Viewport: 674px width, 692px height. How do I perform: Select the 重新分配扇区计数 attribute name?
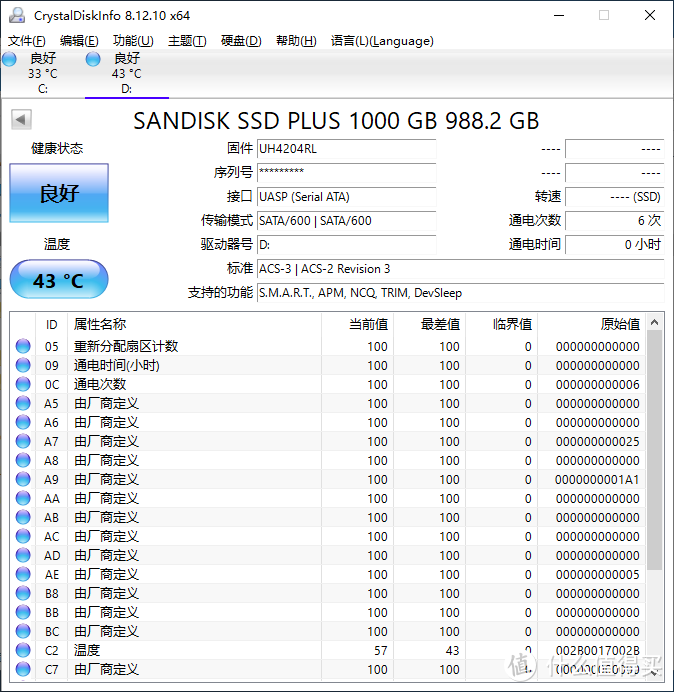click(126, 346)
